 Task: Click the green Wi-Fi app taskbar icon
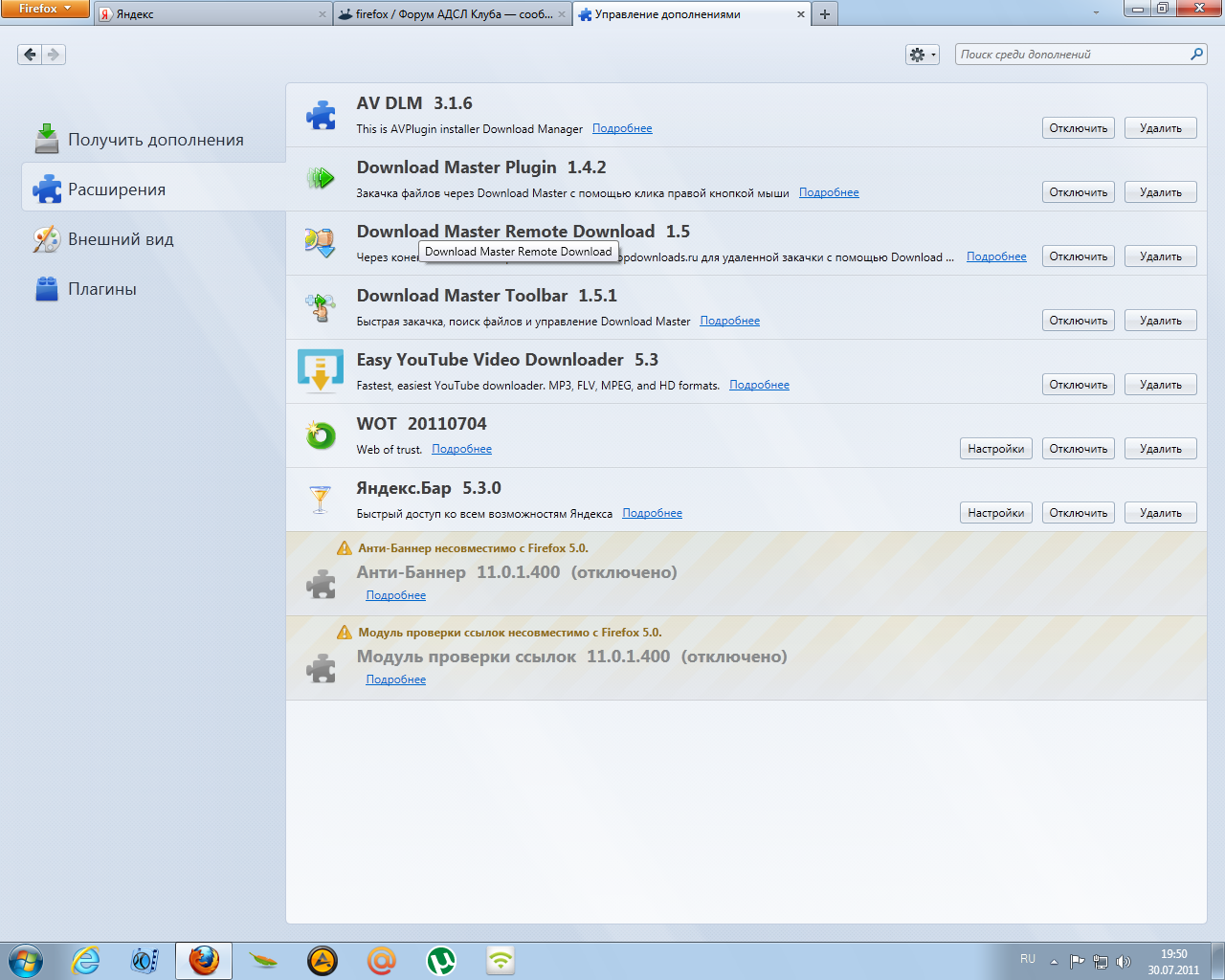[x=501, y=960]
